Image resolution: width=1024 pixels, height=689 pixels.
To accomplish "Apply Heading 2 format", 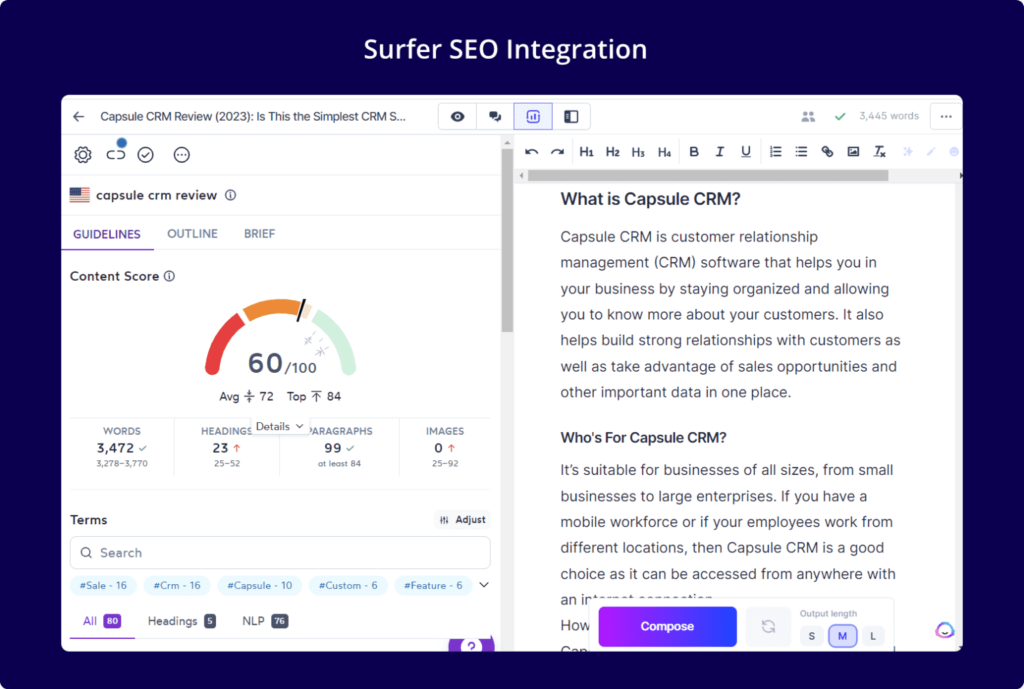I will (612, 152).
